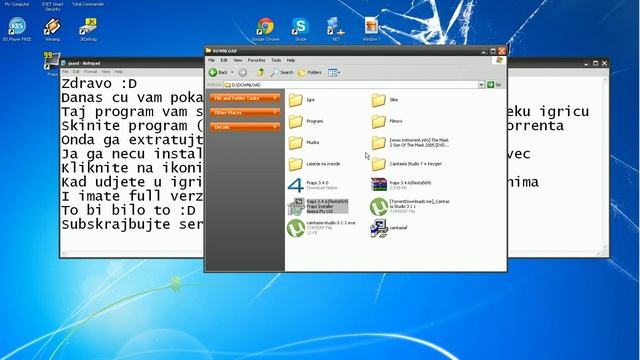This screenshot has height=360, width=640.
Task: Open the Help menu in Explorer
Action: [x=291, y=60]
